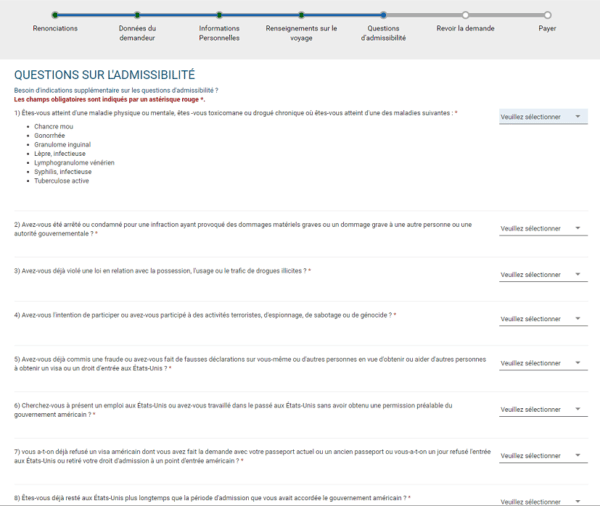Expand dropdown for question 8 about overstaying
600x506 pixels.
(543, 499)
